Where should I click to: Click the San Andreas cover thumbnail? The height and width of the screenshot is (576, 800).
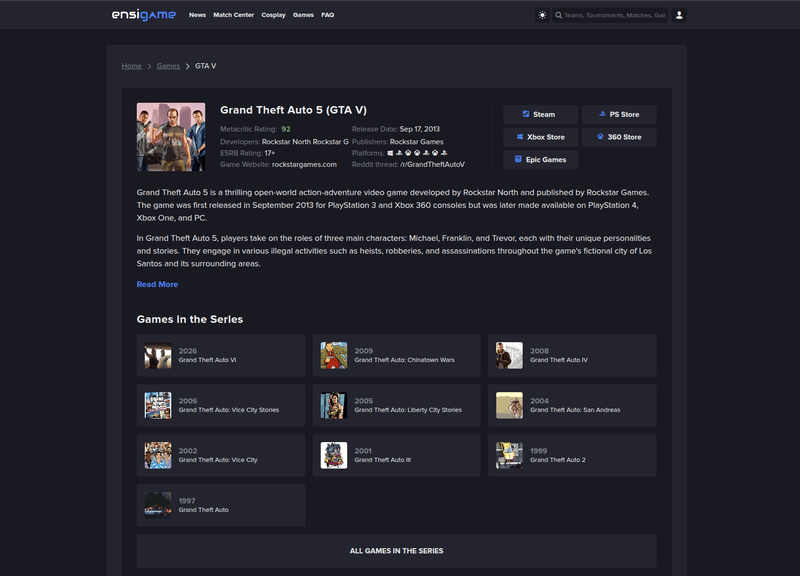pos(509,405)
